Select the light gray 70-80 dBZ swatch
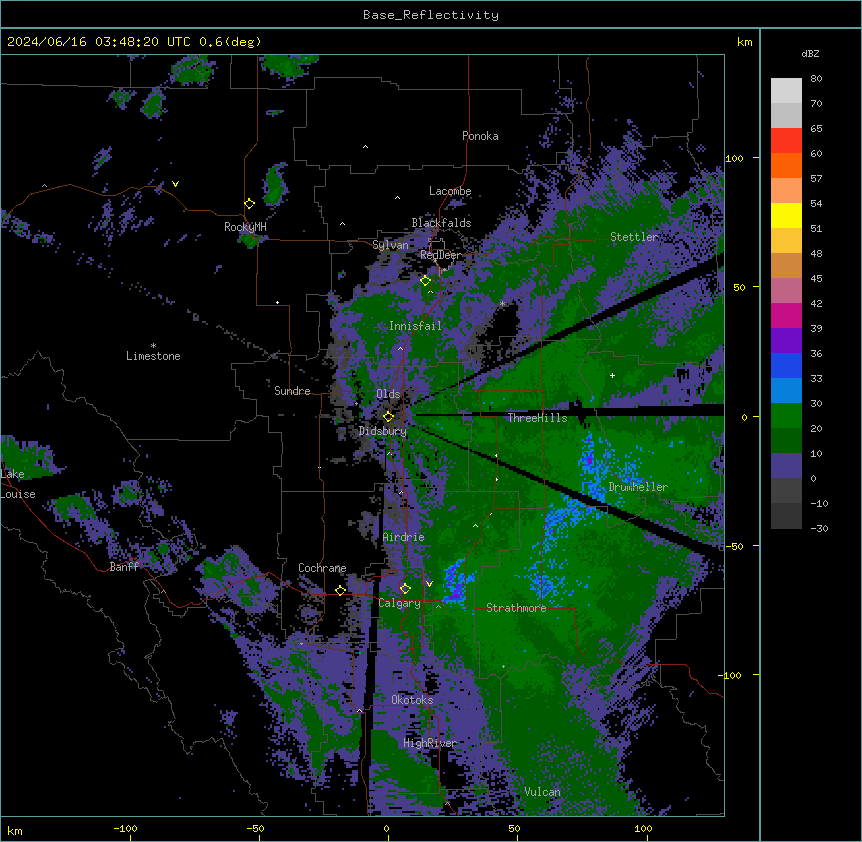Viewport: 862px width, 842px height. coord(786,91)
